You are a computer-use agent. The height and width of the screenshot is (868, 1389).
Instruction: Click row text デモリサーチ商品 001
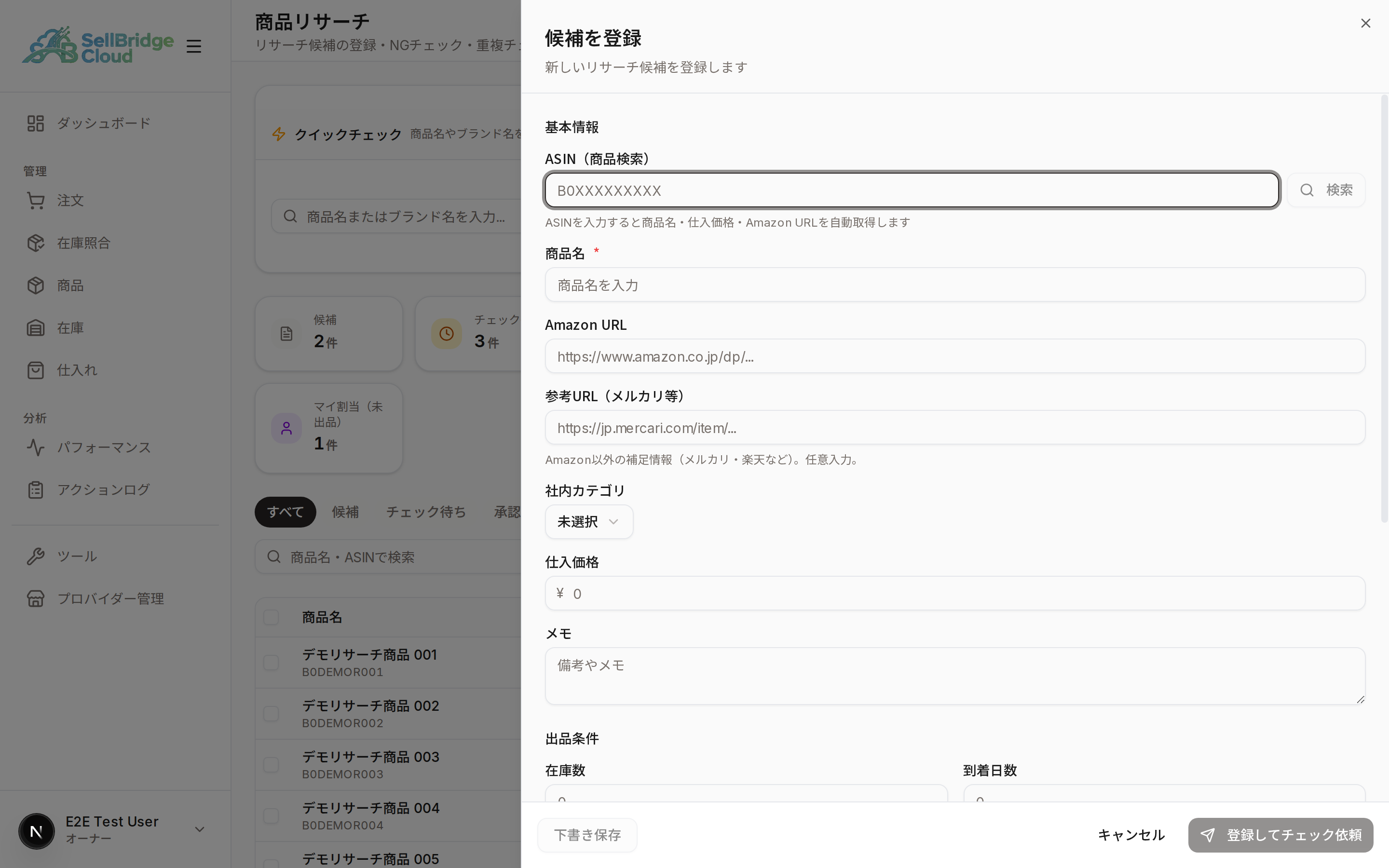click(x=369, y=654)
